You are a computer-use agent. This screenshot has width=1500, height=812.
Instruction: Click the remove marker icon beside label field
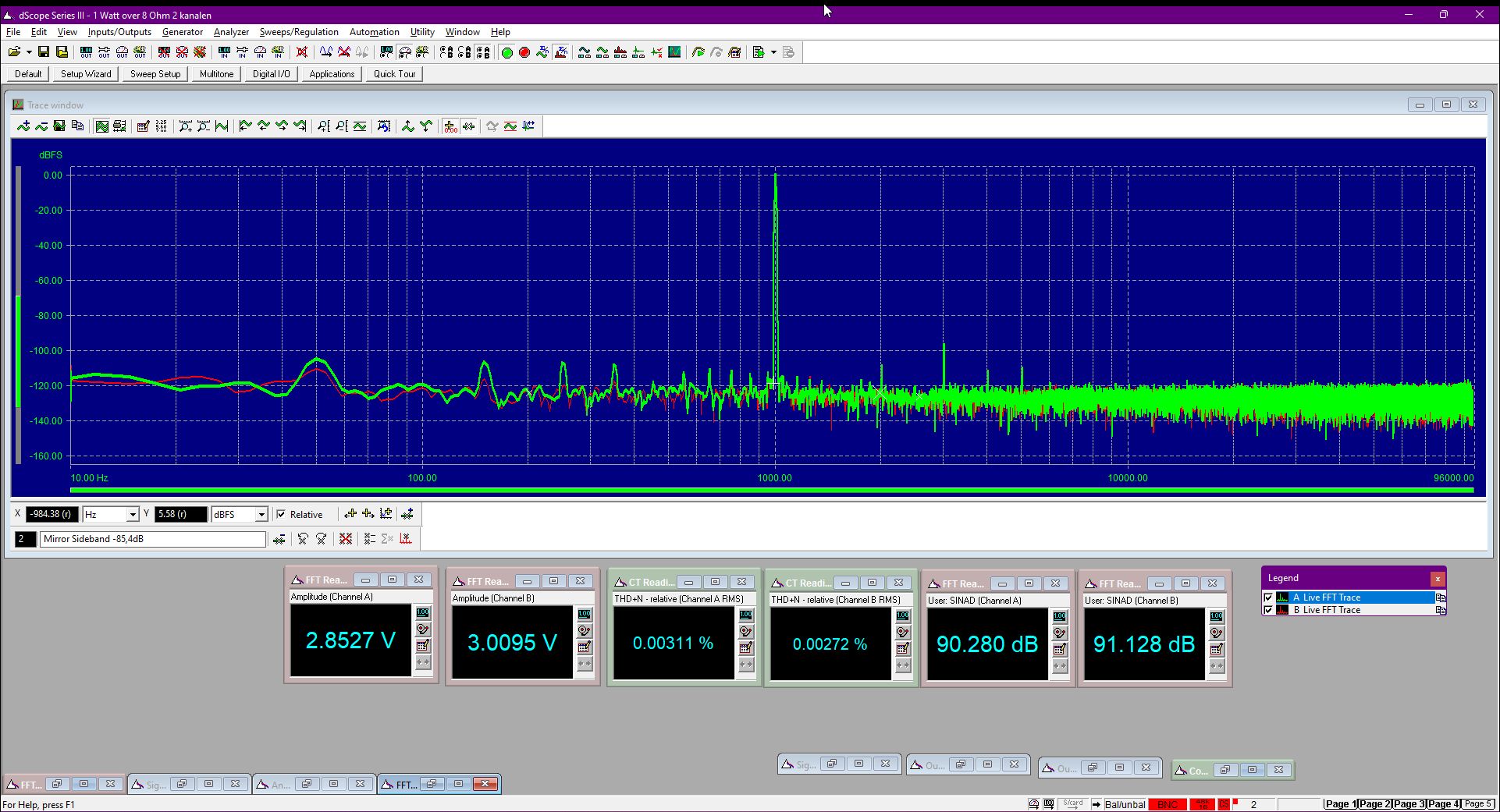(279, 539)
